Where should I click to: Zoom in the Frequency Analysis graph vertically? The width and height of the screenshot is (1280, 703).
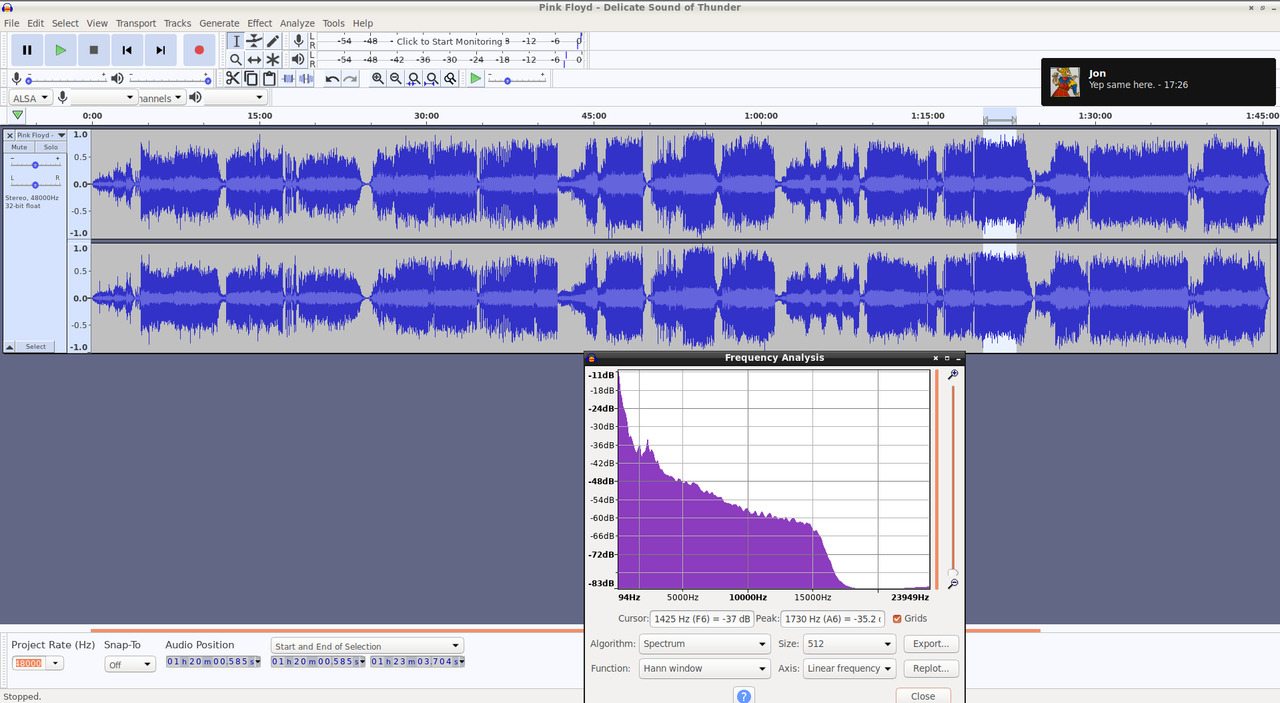(x=953, y=374)
